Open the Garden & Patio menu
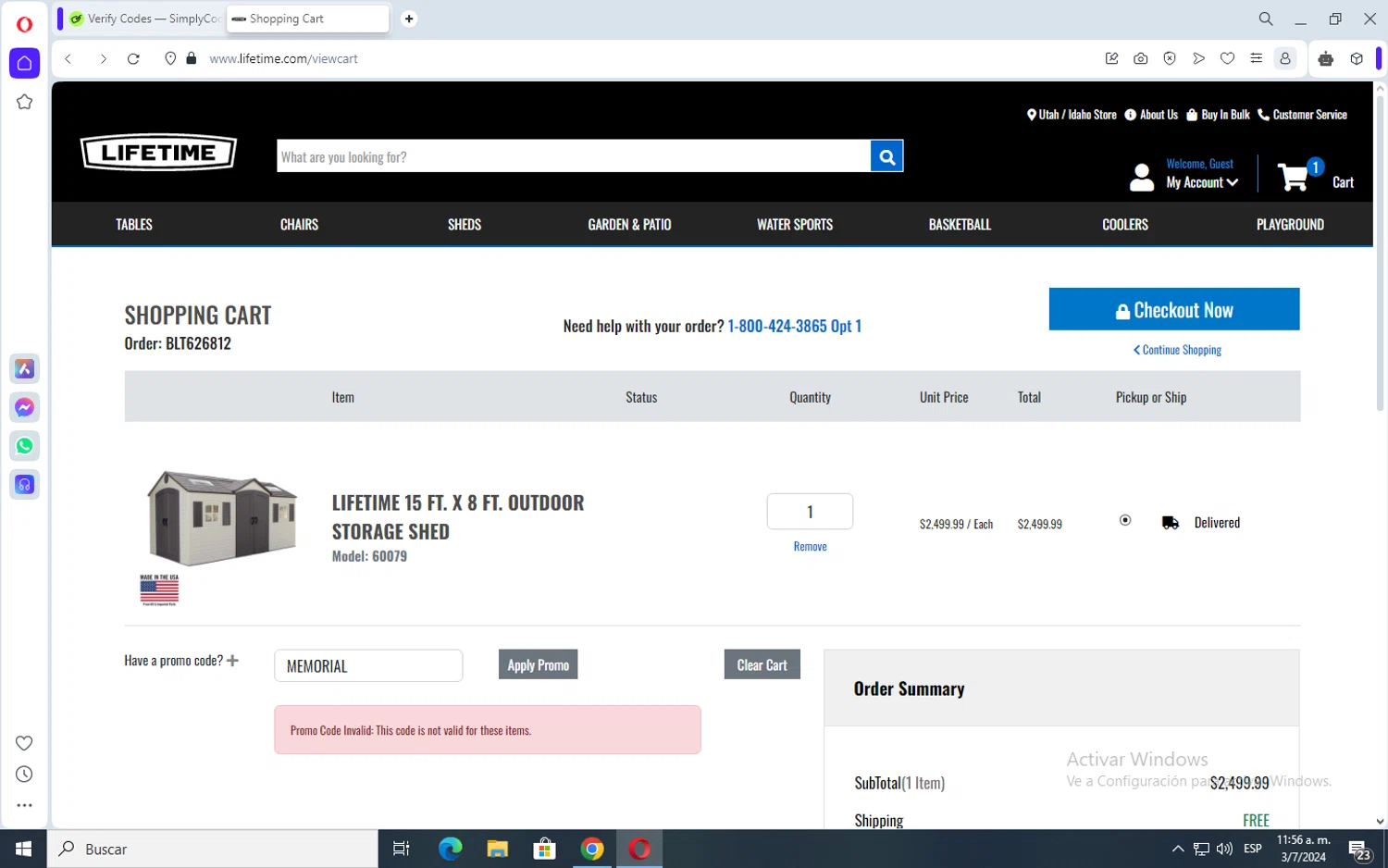This screenshot has height=868, width=1388. pyautogui.click(x=629, y=225)
